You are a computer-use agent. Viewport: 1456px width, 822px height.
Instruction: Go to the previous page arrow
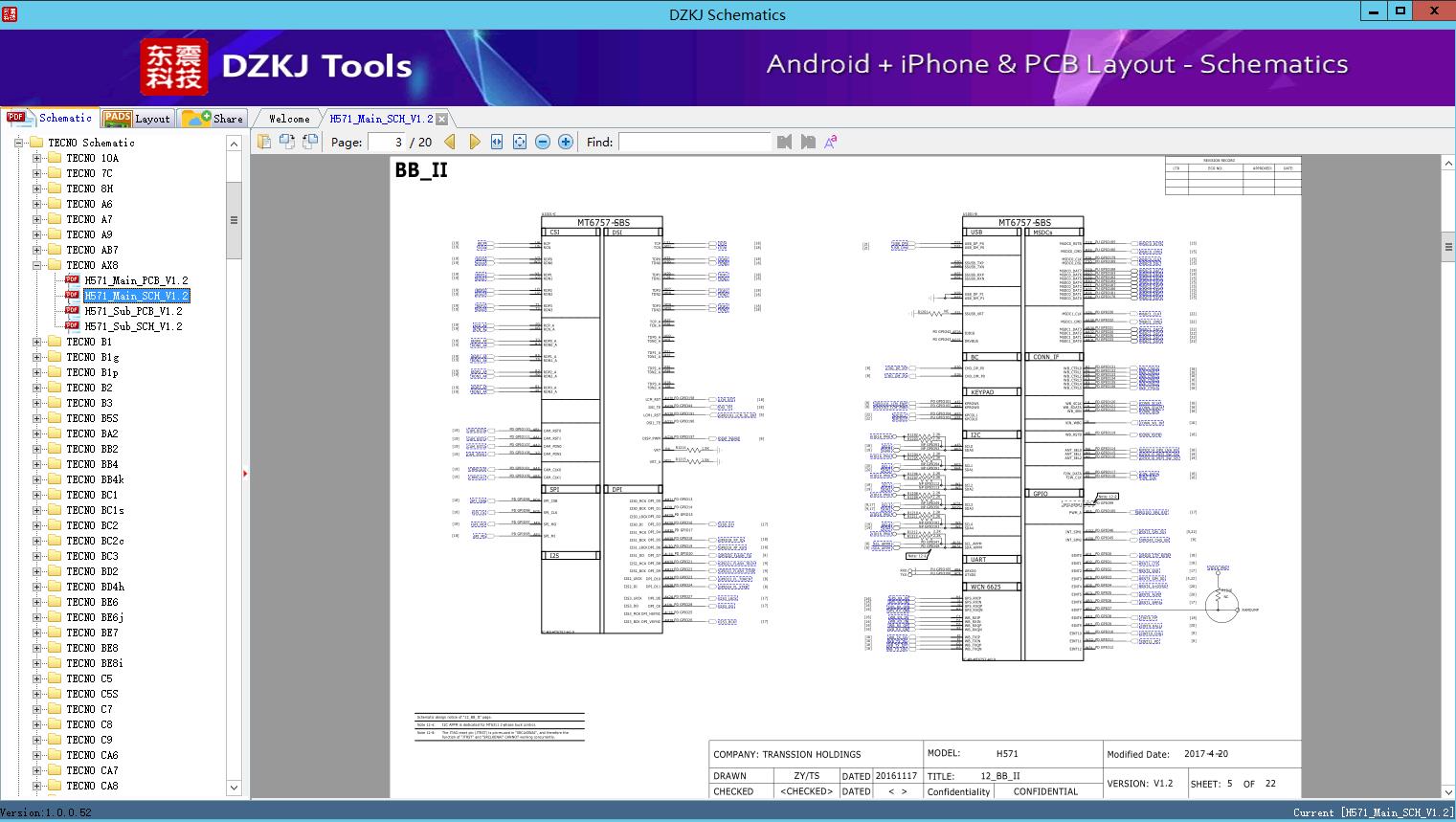[x=450, y=142]
